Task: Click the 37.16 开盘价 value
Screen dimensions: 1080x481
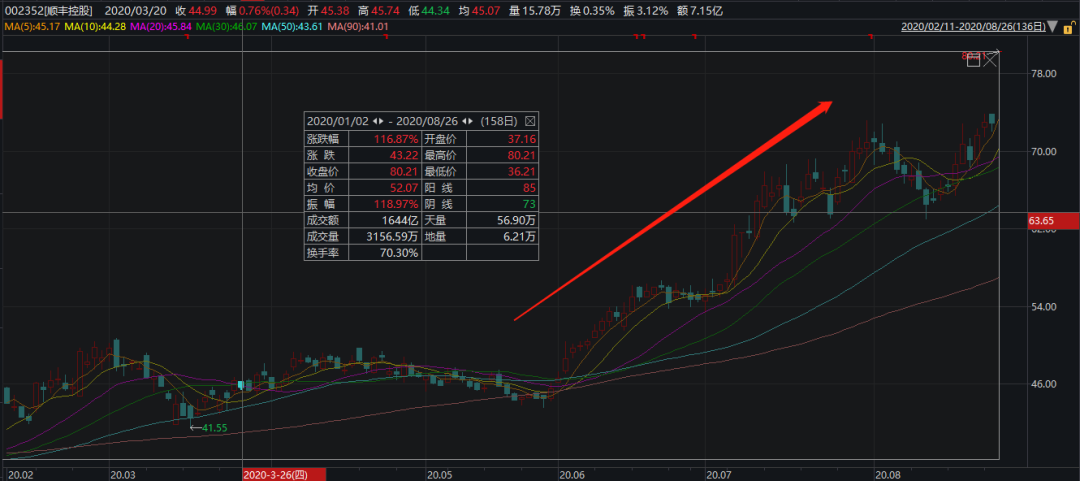Action: (521, 139)
